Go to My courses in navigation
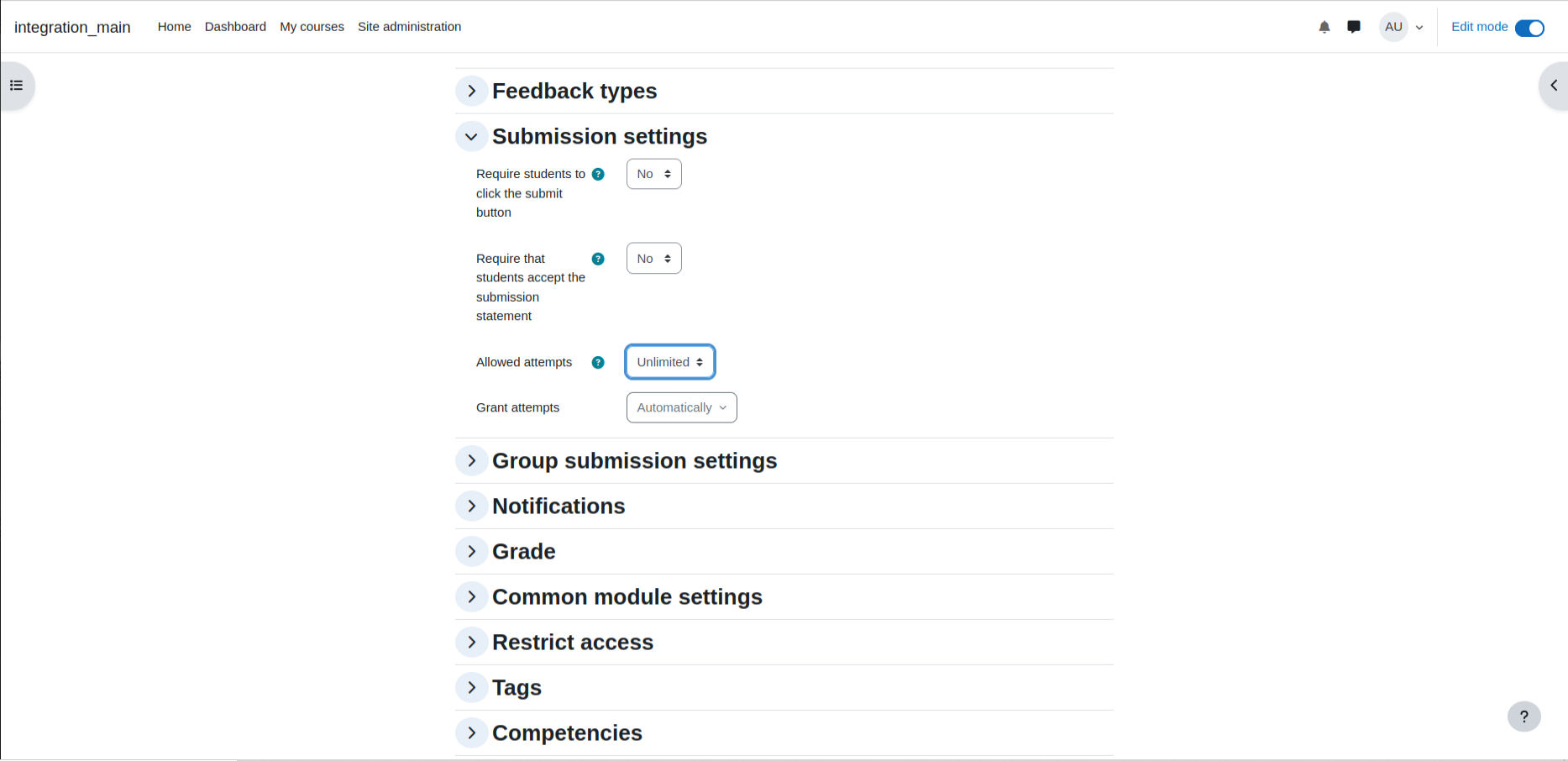 (312, 27)
